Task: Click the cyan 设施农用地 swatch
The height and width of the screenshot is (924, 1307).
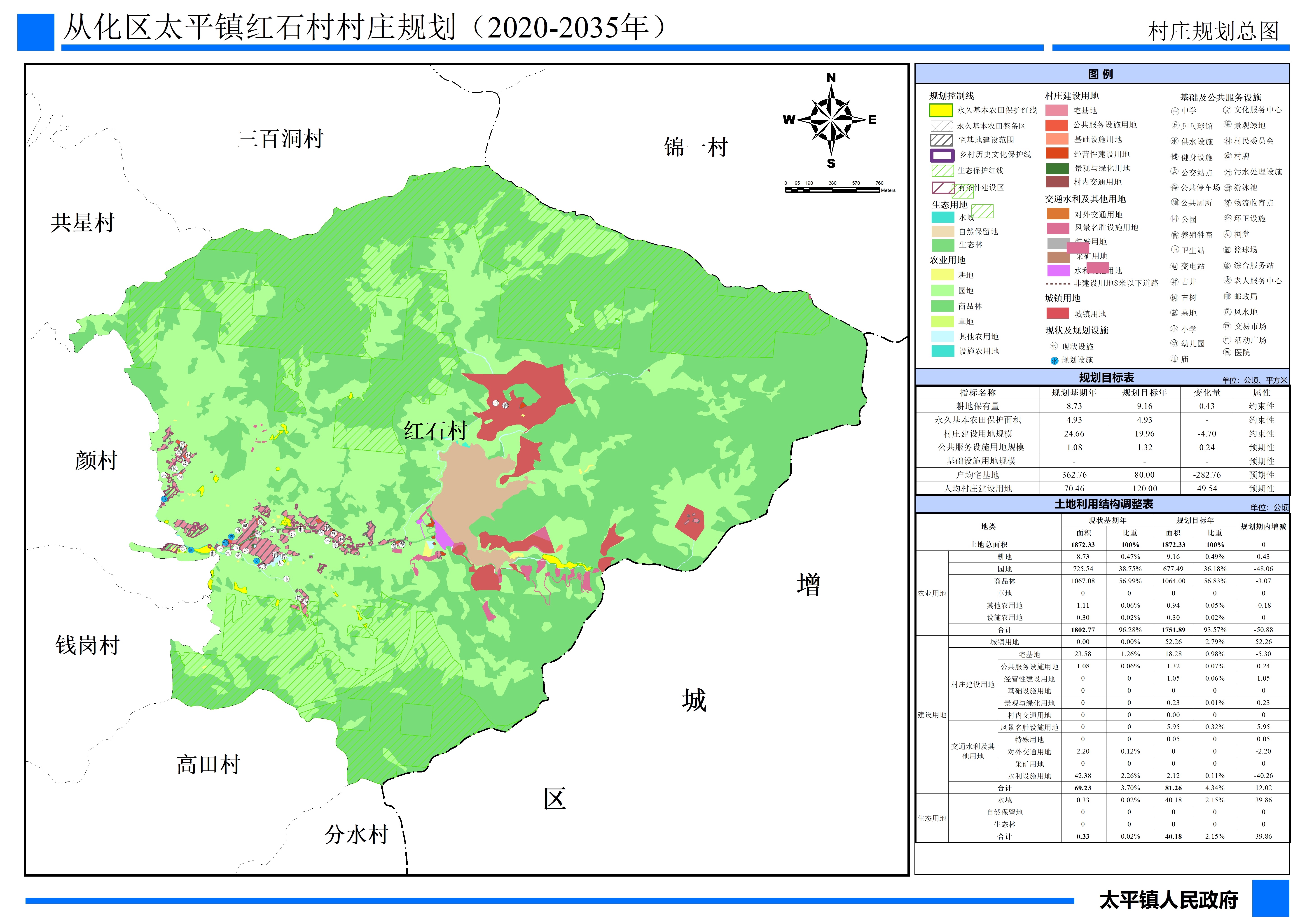Action: pyautogui.click(x=943, y=351)
